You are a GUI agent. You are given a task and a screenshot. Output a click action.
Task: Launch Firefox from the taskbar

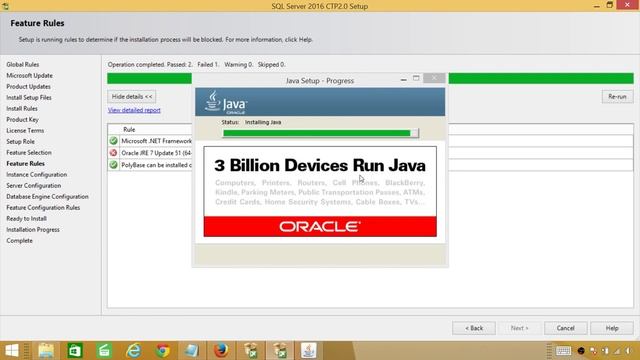[221, 351]
